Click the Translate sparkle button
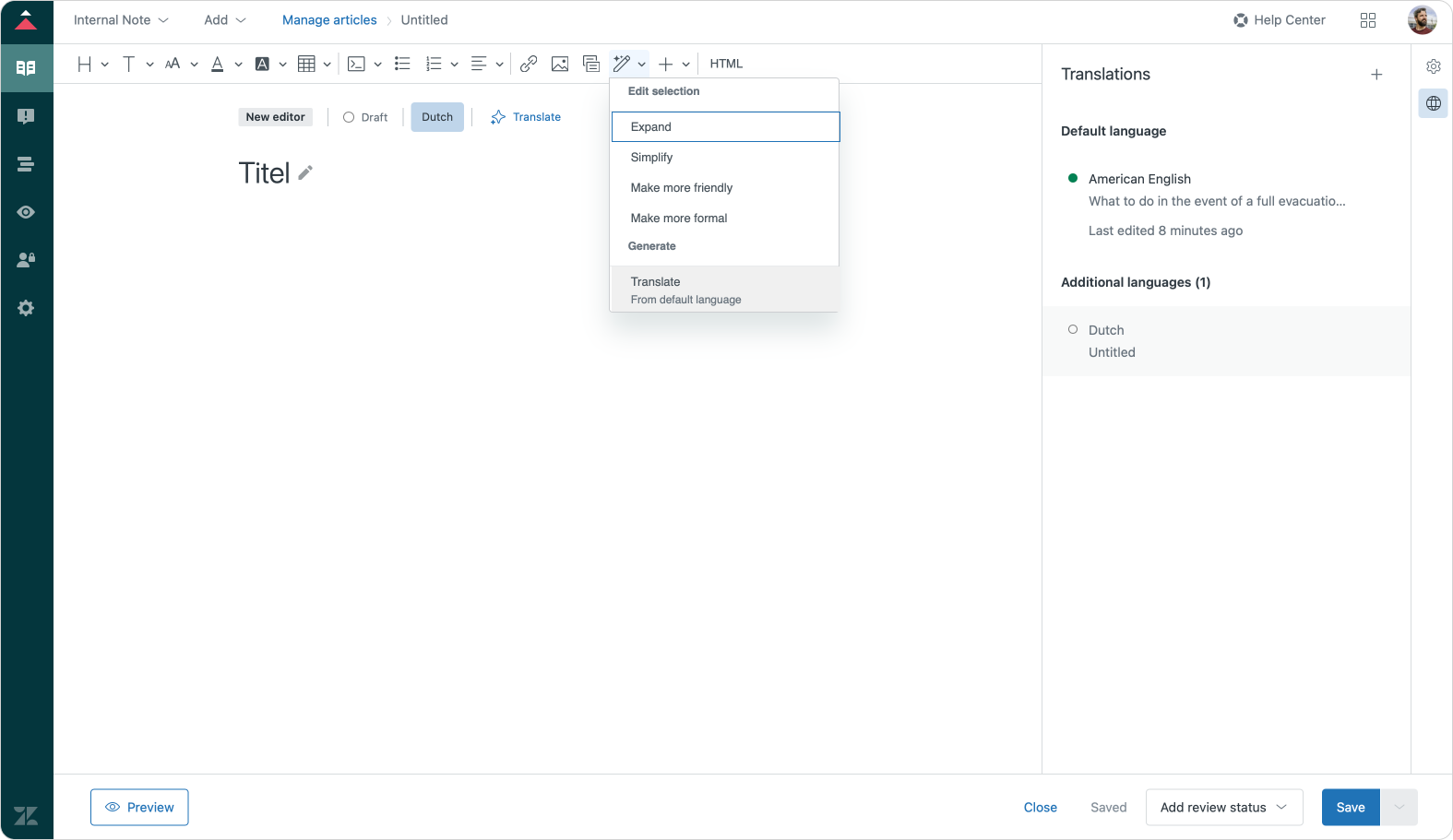The width and height of the screenshot is (1453, 840). [526, 117]
